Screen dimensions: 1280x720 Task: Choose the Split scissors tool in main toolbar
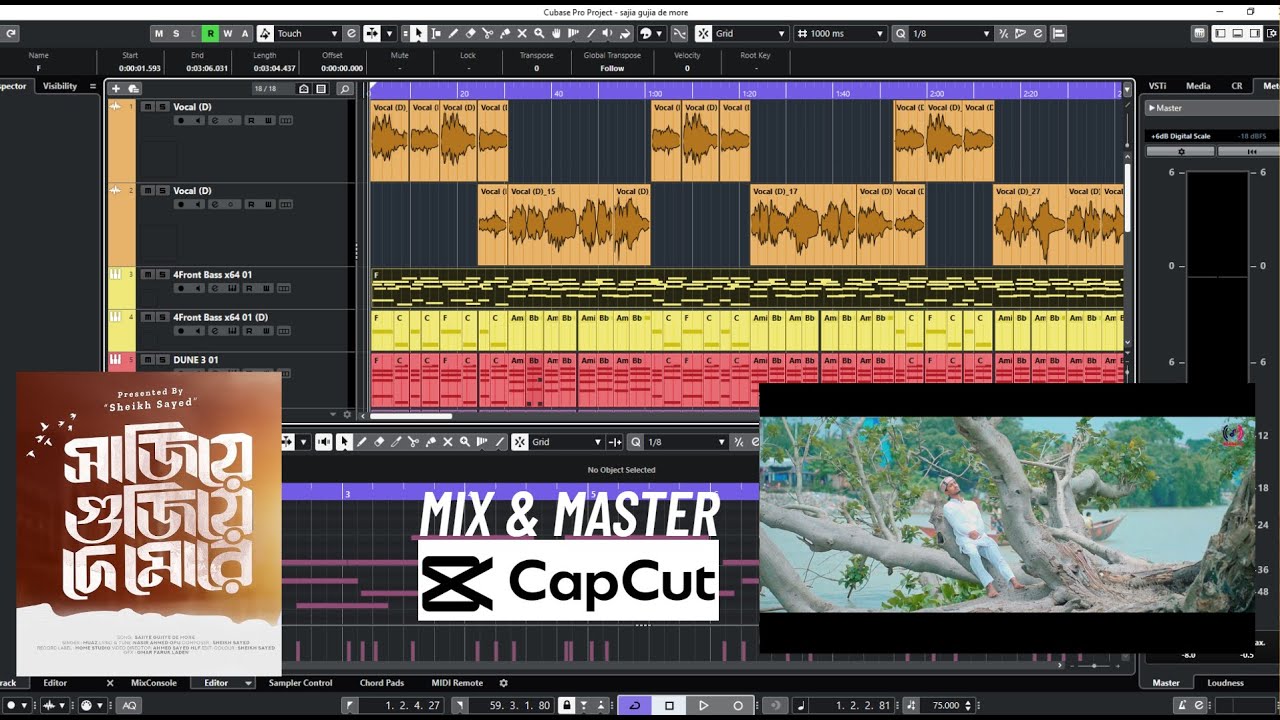click(x=487, y=33)
